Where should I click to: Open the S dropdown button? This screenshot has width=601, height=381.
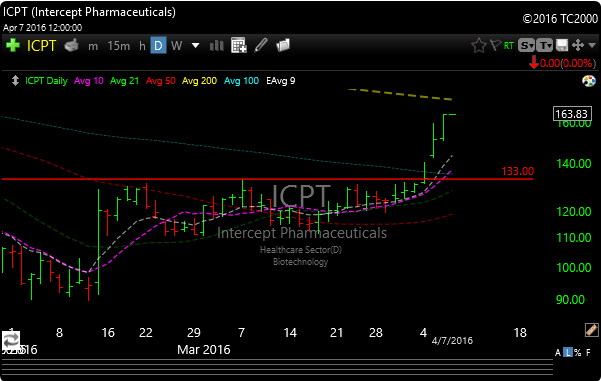[x=526, y=46]
